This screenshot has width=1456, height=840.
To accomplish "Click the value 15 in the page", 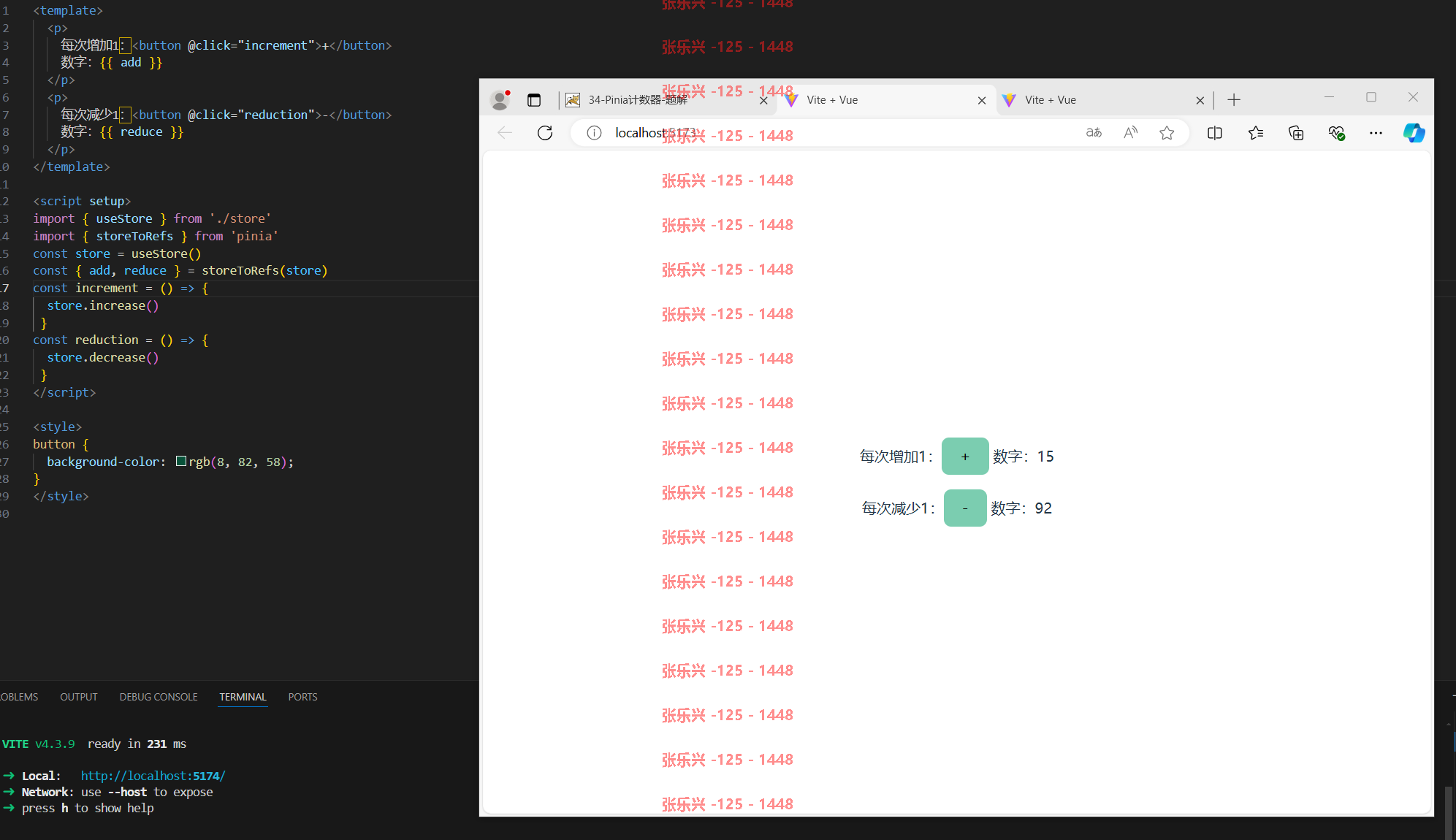I will [1045, 457].
